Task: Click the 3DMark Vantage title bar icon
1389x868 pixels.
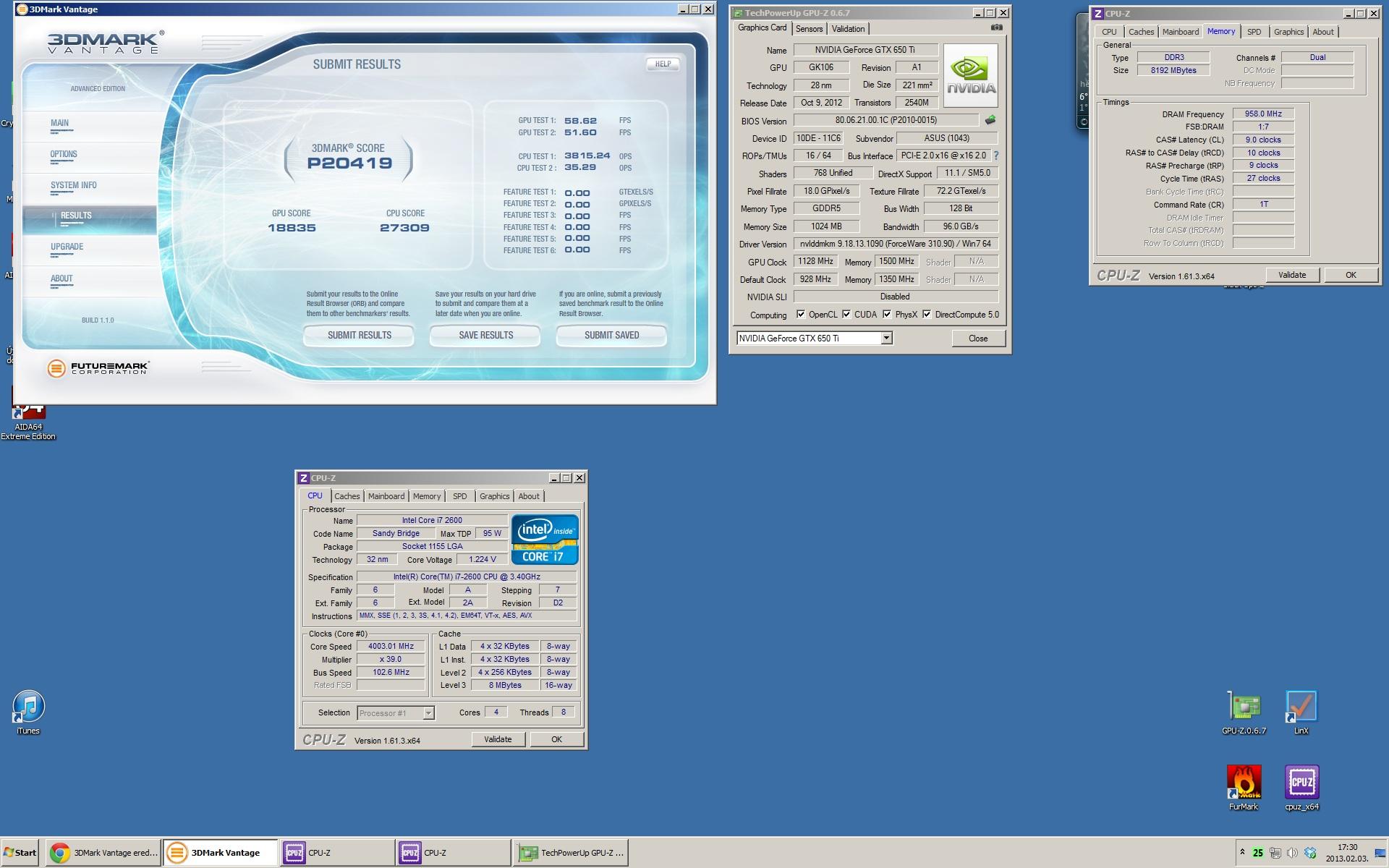Action: (x=22, y=9)
